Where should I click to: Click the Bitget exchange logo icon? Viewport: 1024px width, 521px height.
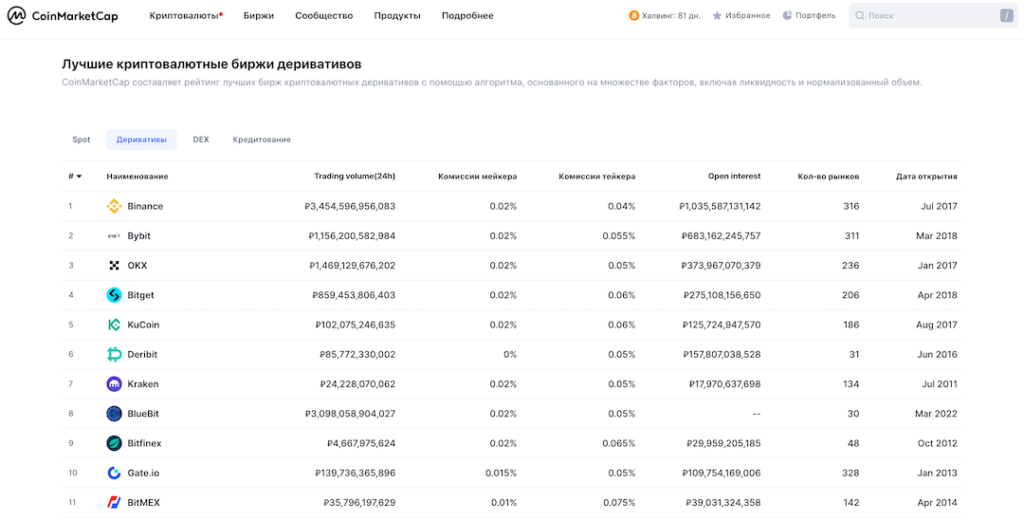(x=114, y=295)
